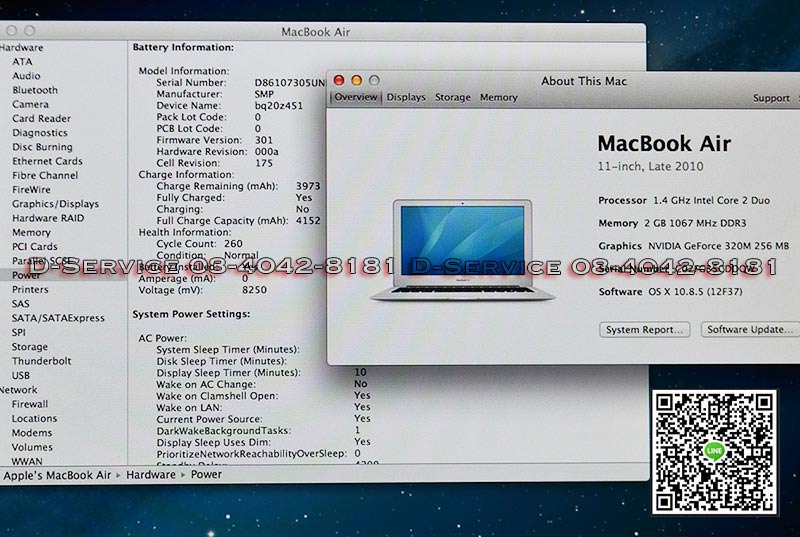Select PCI Cards in the sidebar
800x537 pixels.
(35, 246)
